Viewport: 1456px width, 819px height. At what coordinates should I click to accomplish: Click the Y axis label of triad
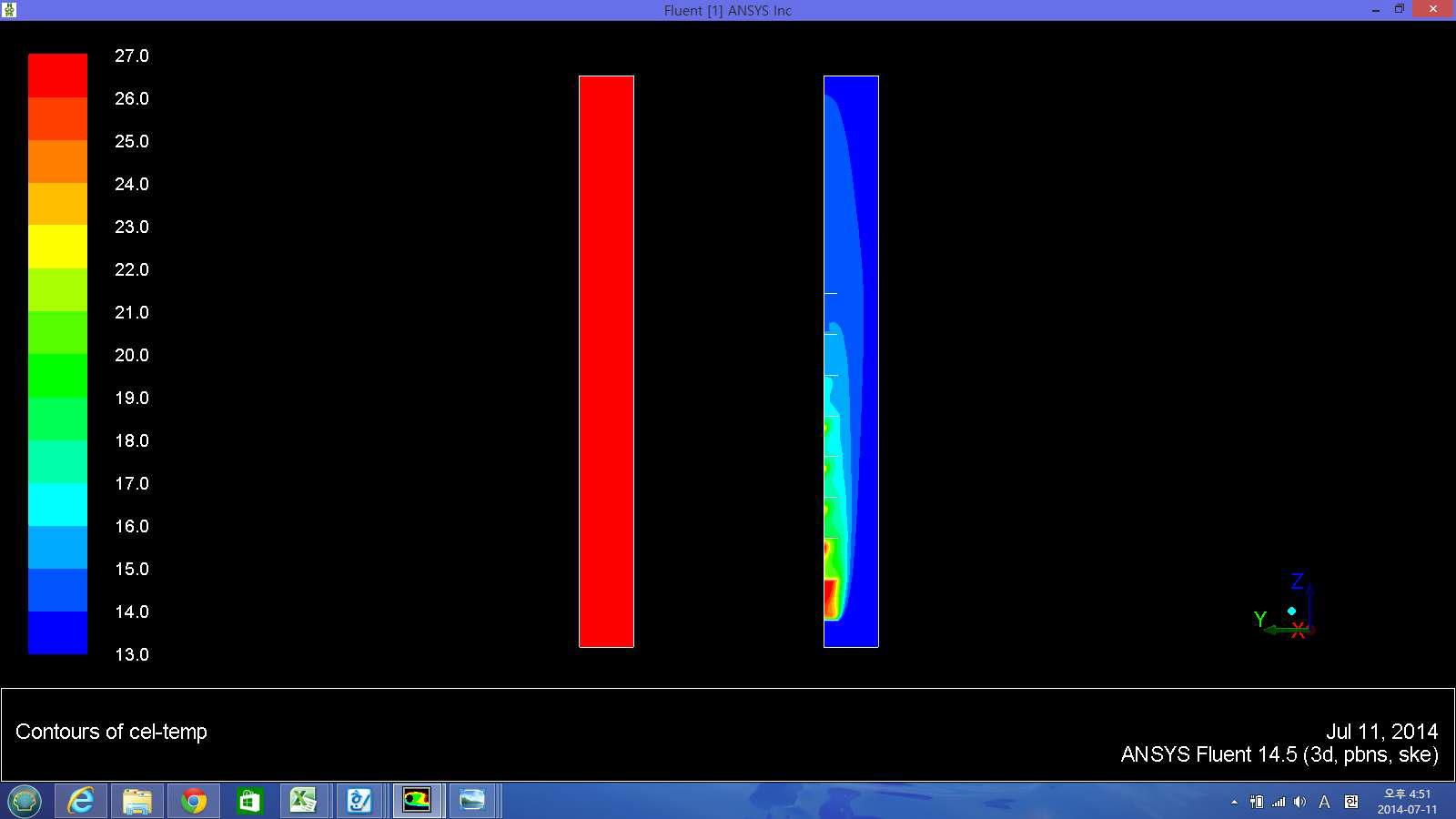[x=1260, y=620]
